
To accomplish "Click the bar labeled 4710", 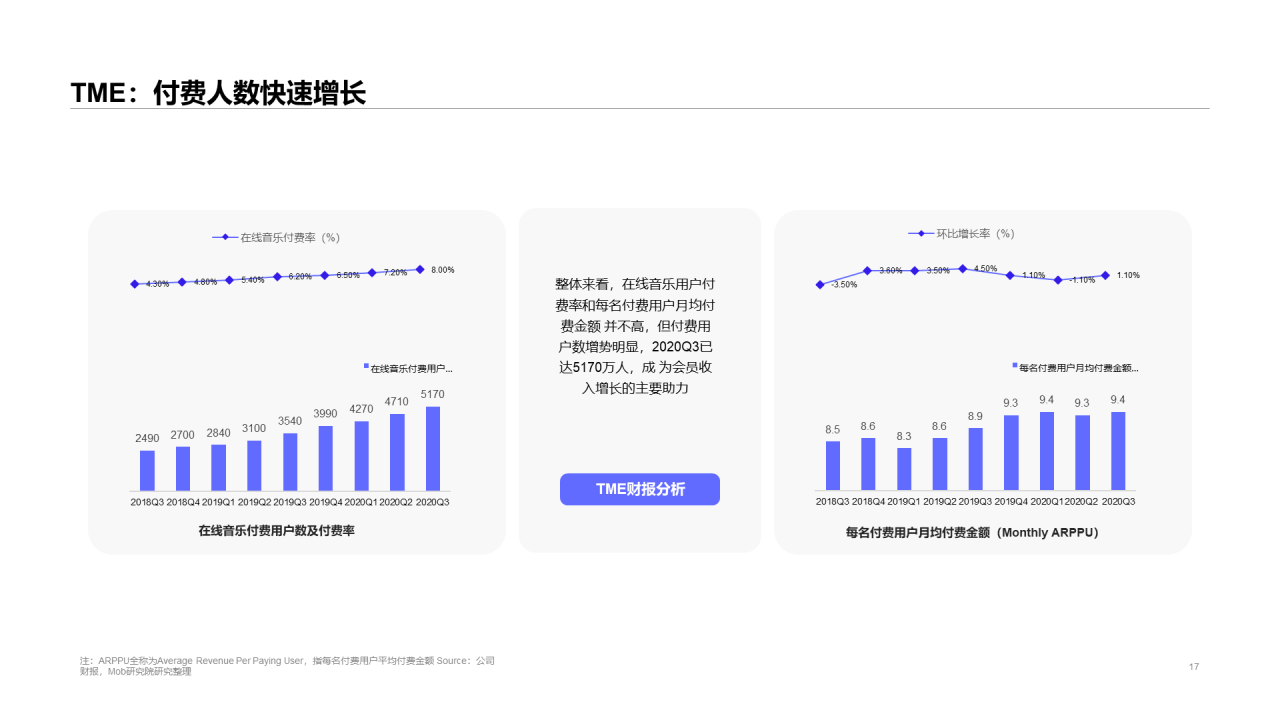I will 397,452.
